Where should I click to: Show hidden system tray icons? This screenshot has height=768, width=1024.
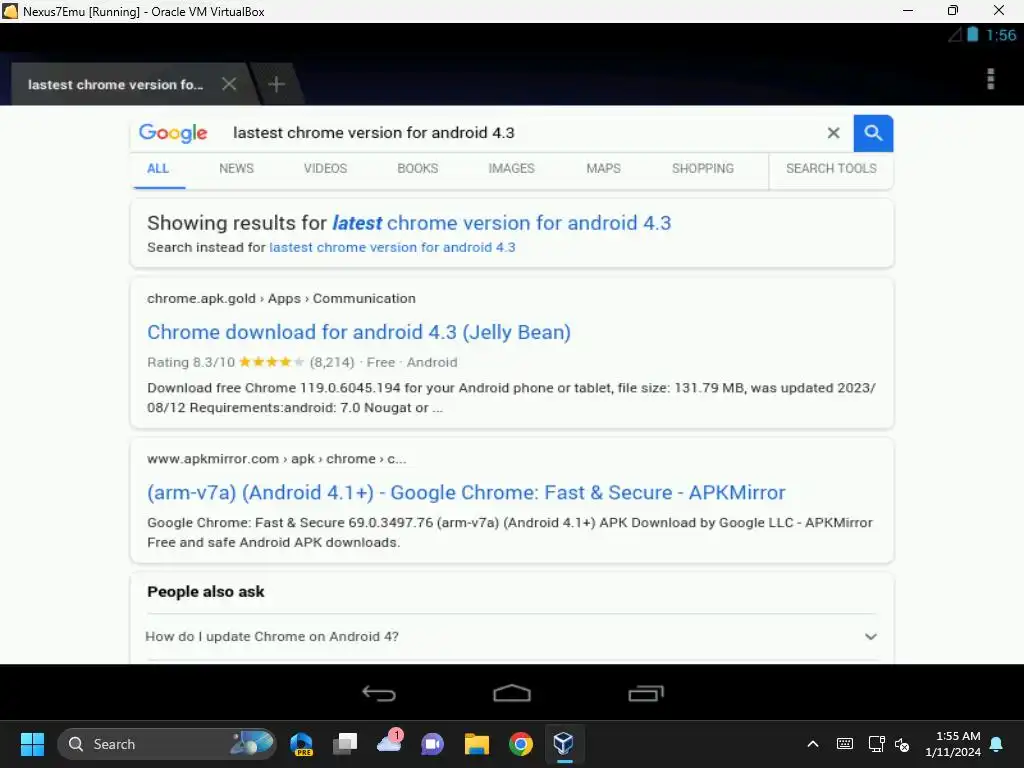pyautogui.click(x=812, y=744)
